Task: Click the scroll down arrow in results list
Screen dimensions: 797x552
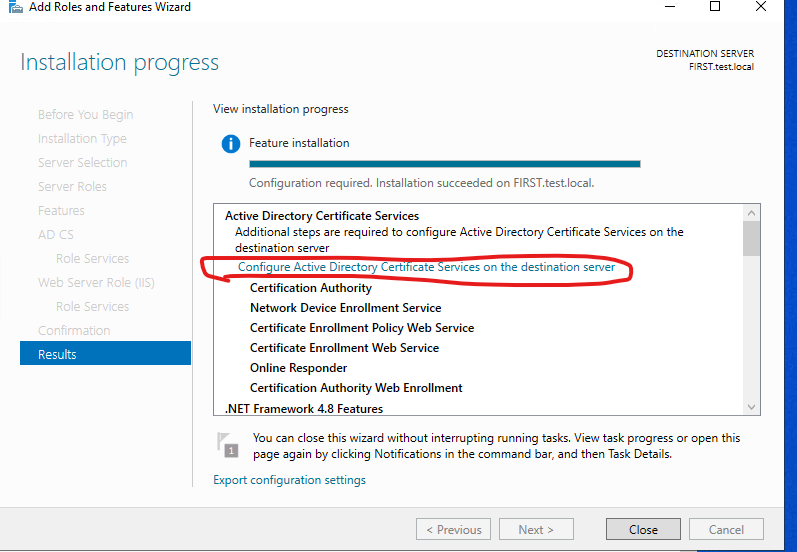Action: point(751,407)
